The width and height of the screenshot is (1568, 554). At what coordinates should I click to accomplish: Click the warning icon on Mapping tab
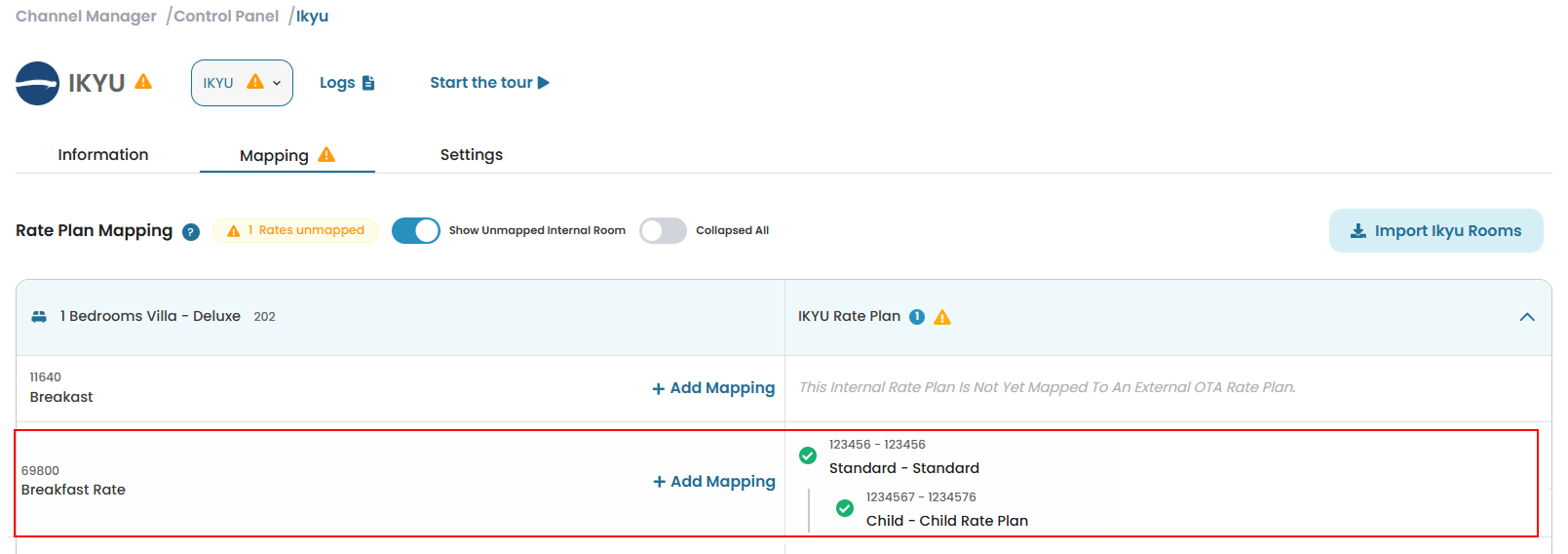(326, 154)
